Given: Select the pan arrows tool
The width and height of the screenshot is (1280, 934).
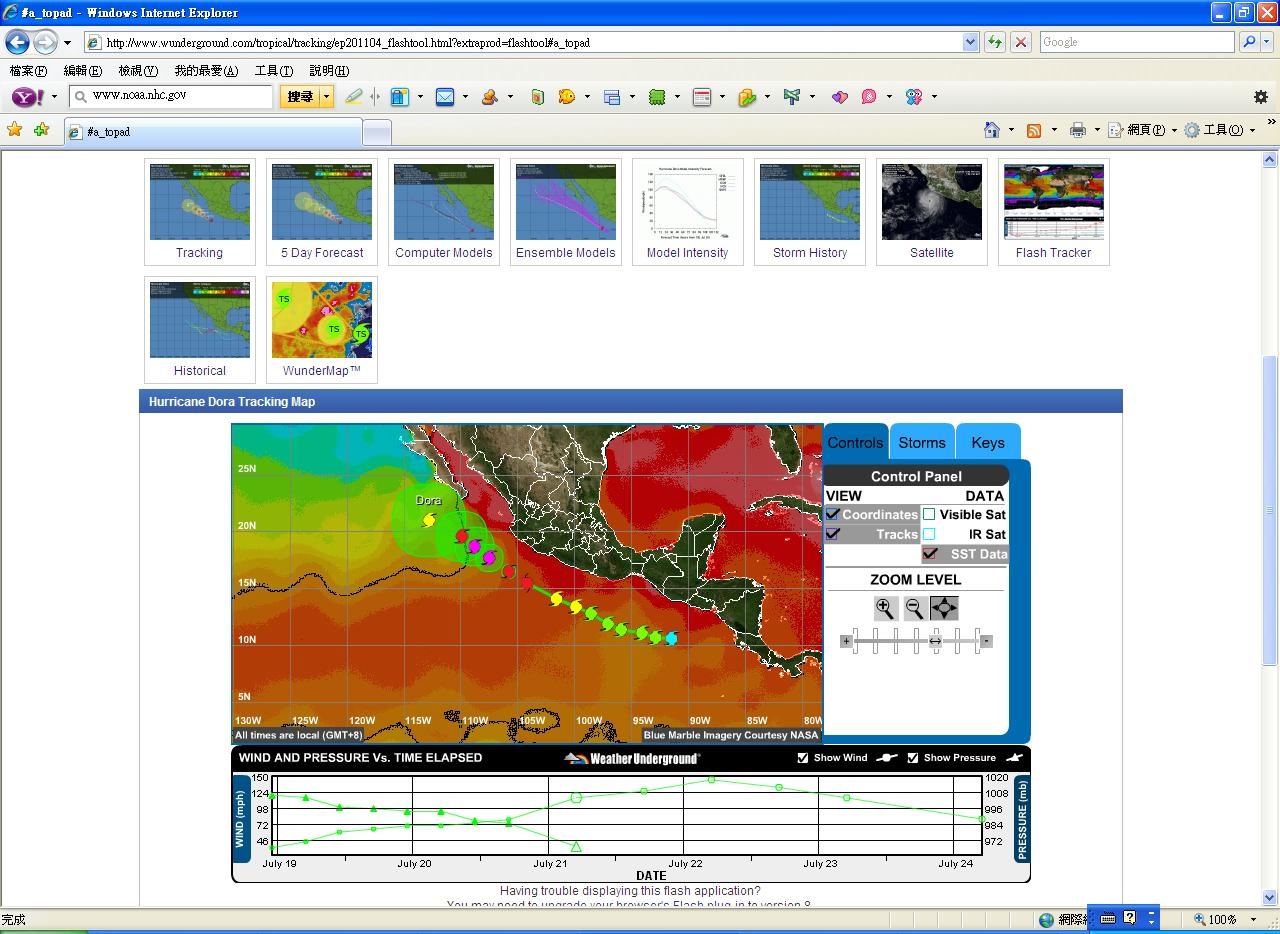Looking at the screenshot, I should pyautogui.click(x=944, y=608).
